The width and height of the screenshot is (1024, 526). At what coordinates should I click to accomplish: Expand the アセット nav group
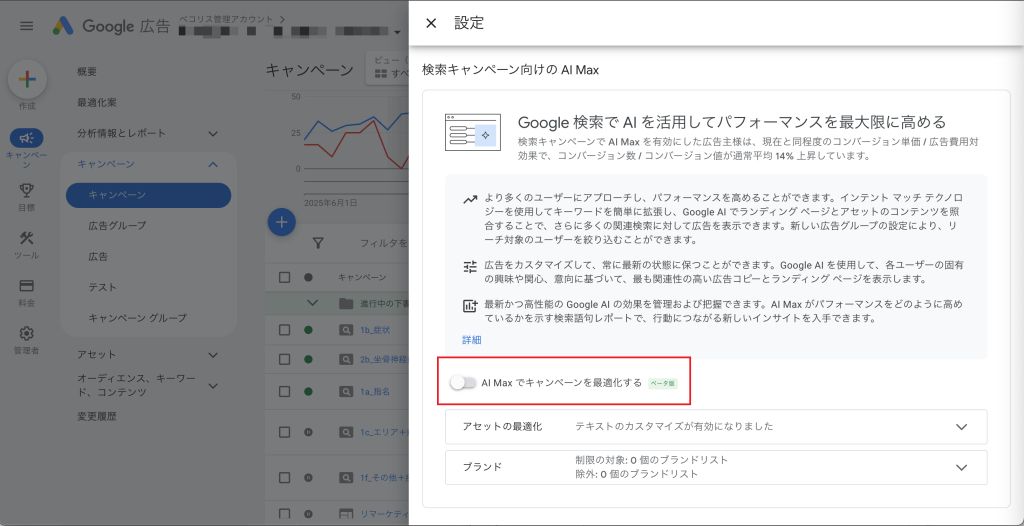pyautogui.click(x=213, y=355)
